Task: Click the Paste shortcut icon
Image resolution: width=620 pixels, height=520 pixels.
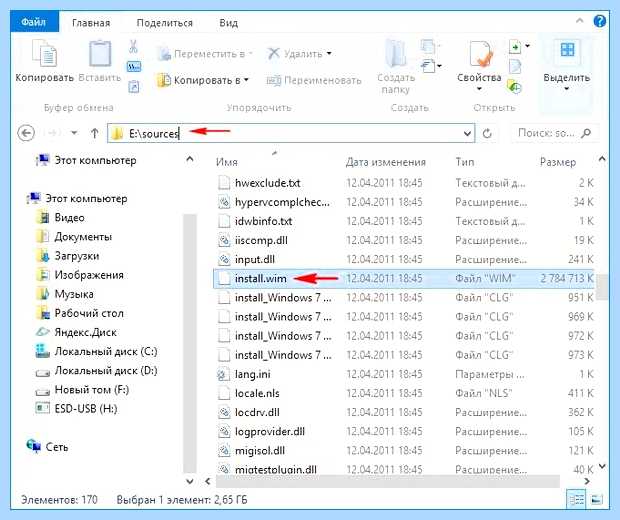Action: (x=134, y=86)
